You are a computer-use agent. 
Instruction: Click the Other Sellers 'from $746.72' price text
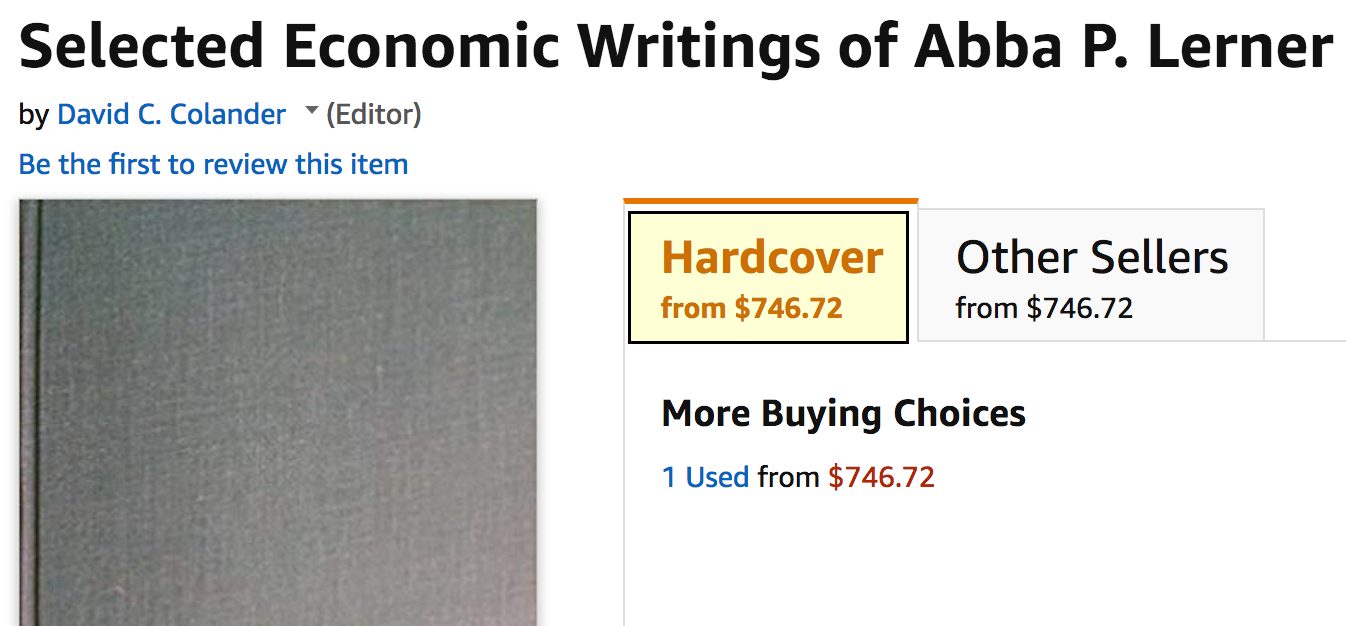pos(1044,308)
